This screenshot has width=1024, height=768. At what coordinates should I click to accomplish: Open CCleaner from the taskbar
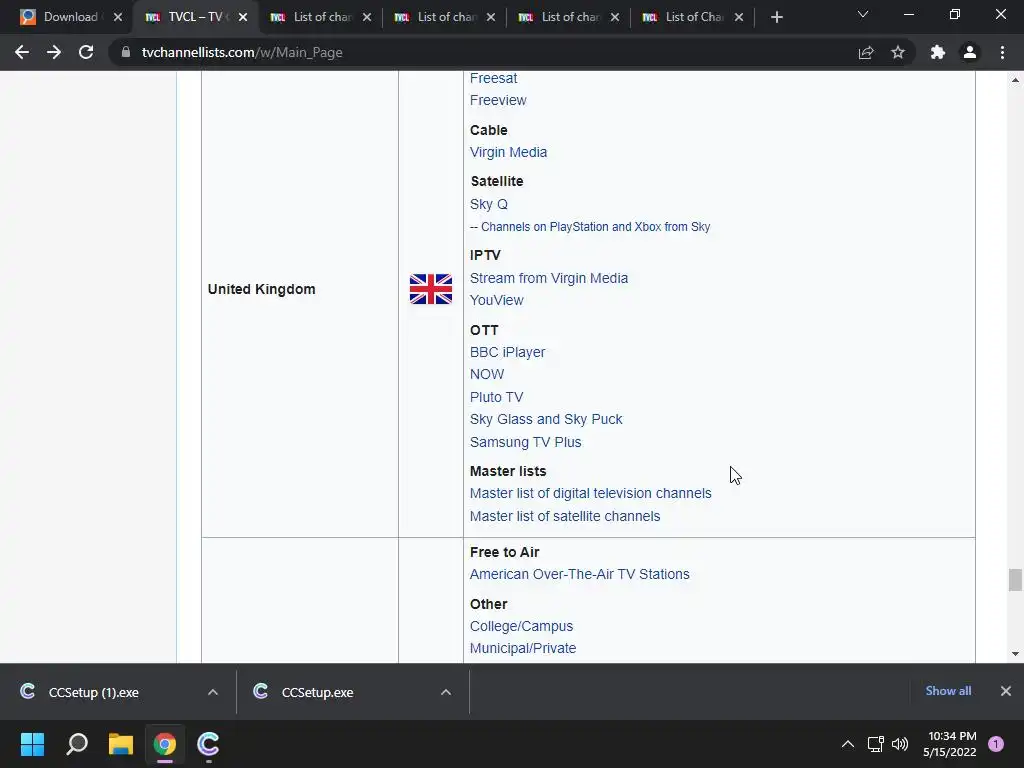coord(208,744)
